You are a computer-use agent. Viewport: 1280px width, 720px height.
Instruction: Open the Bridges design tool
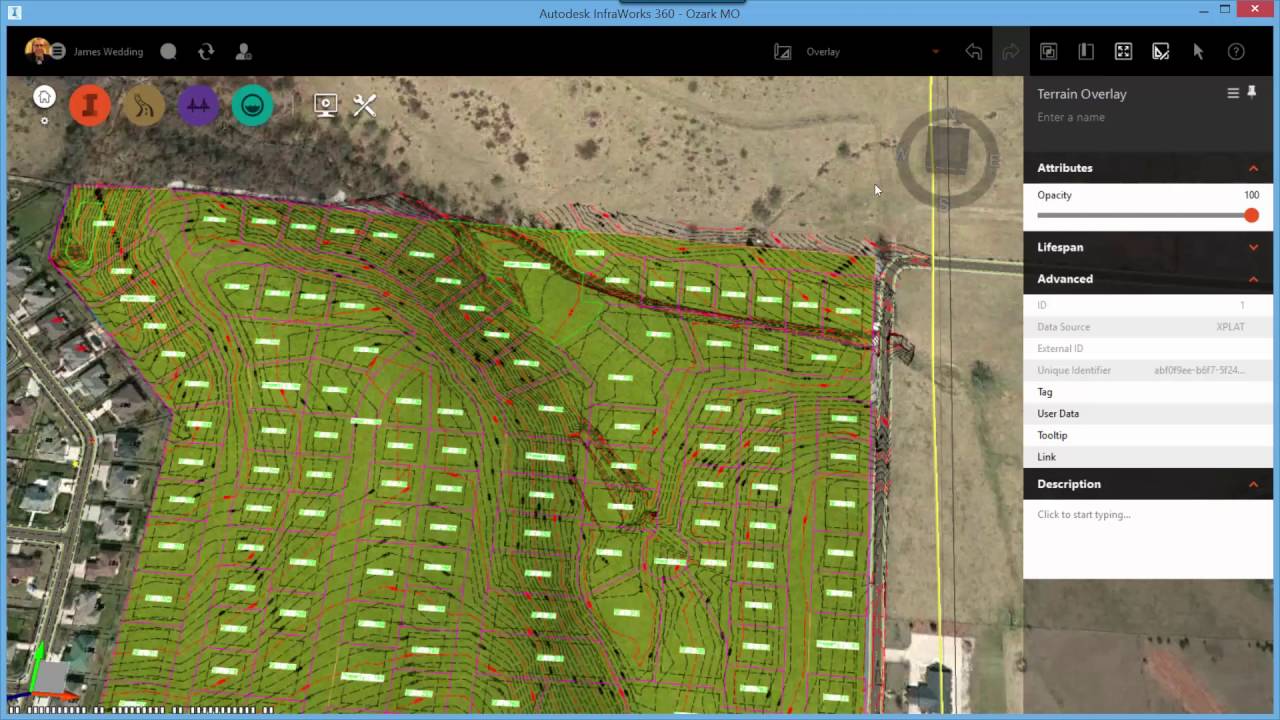click(198, 104)
